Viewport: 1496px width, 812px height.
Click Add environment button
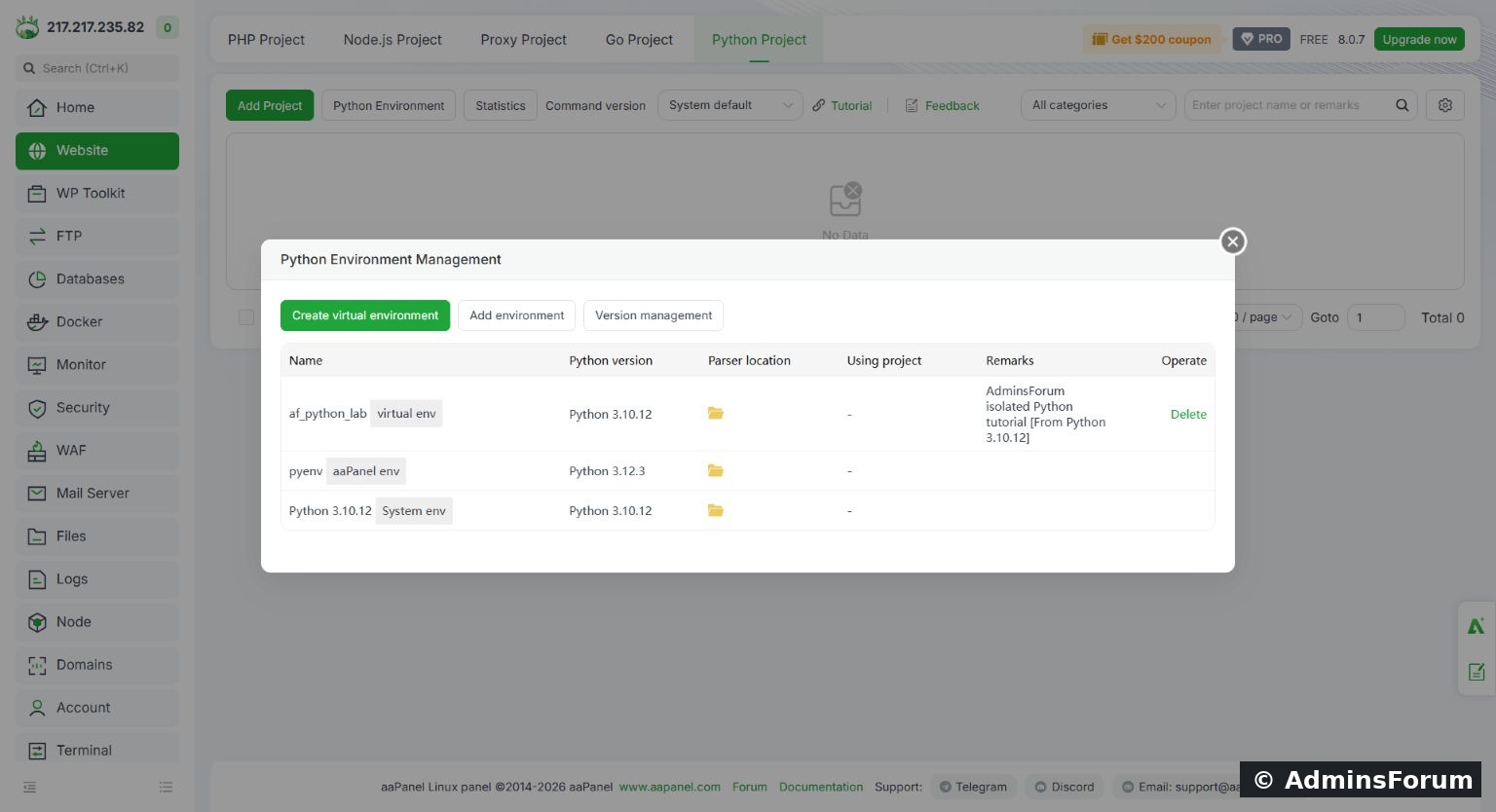pyautogui.click(x=516, y=315)
